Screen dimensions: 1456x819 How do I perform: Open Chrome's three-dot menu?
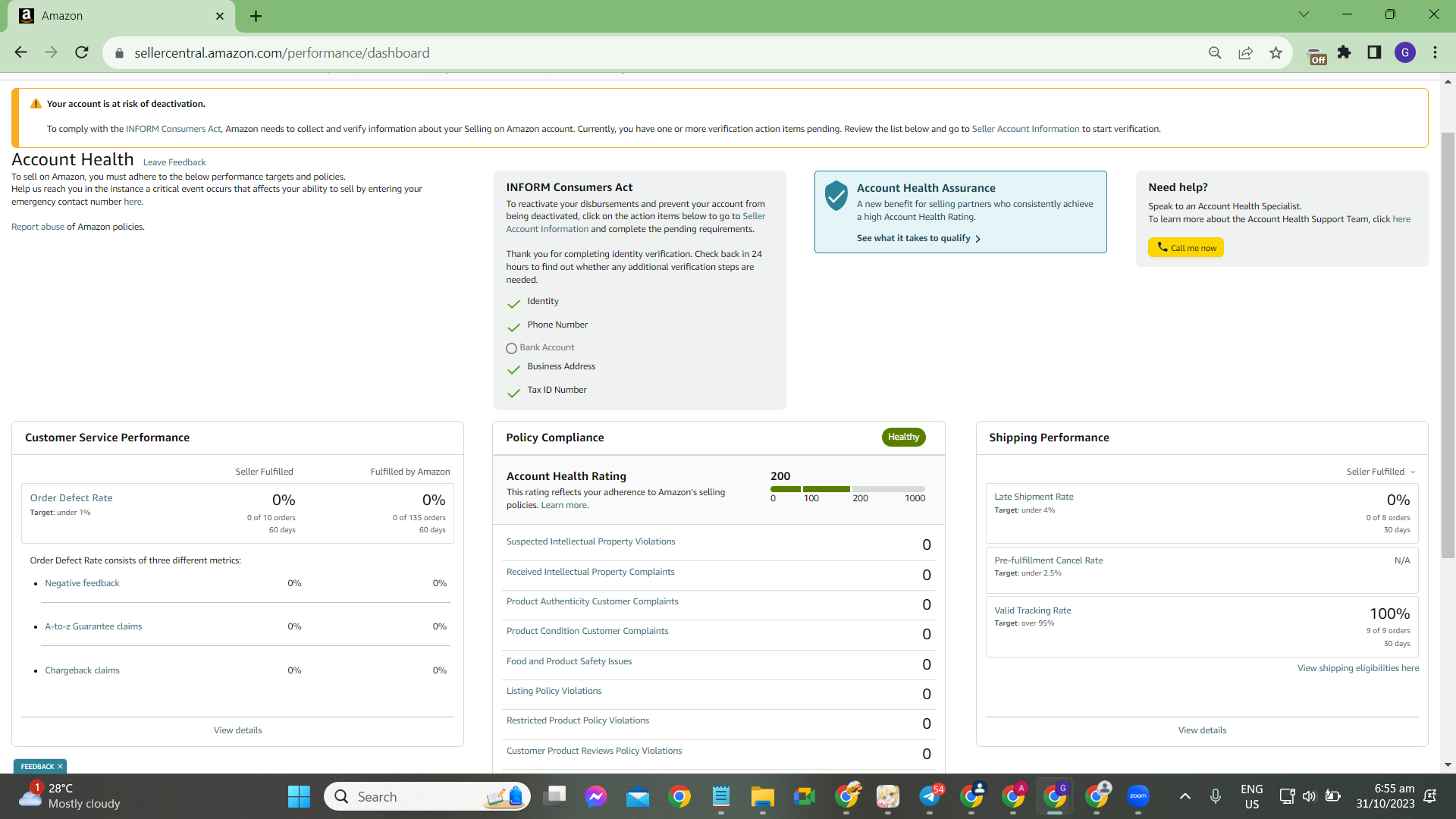coord(1435,52)
